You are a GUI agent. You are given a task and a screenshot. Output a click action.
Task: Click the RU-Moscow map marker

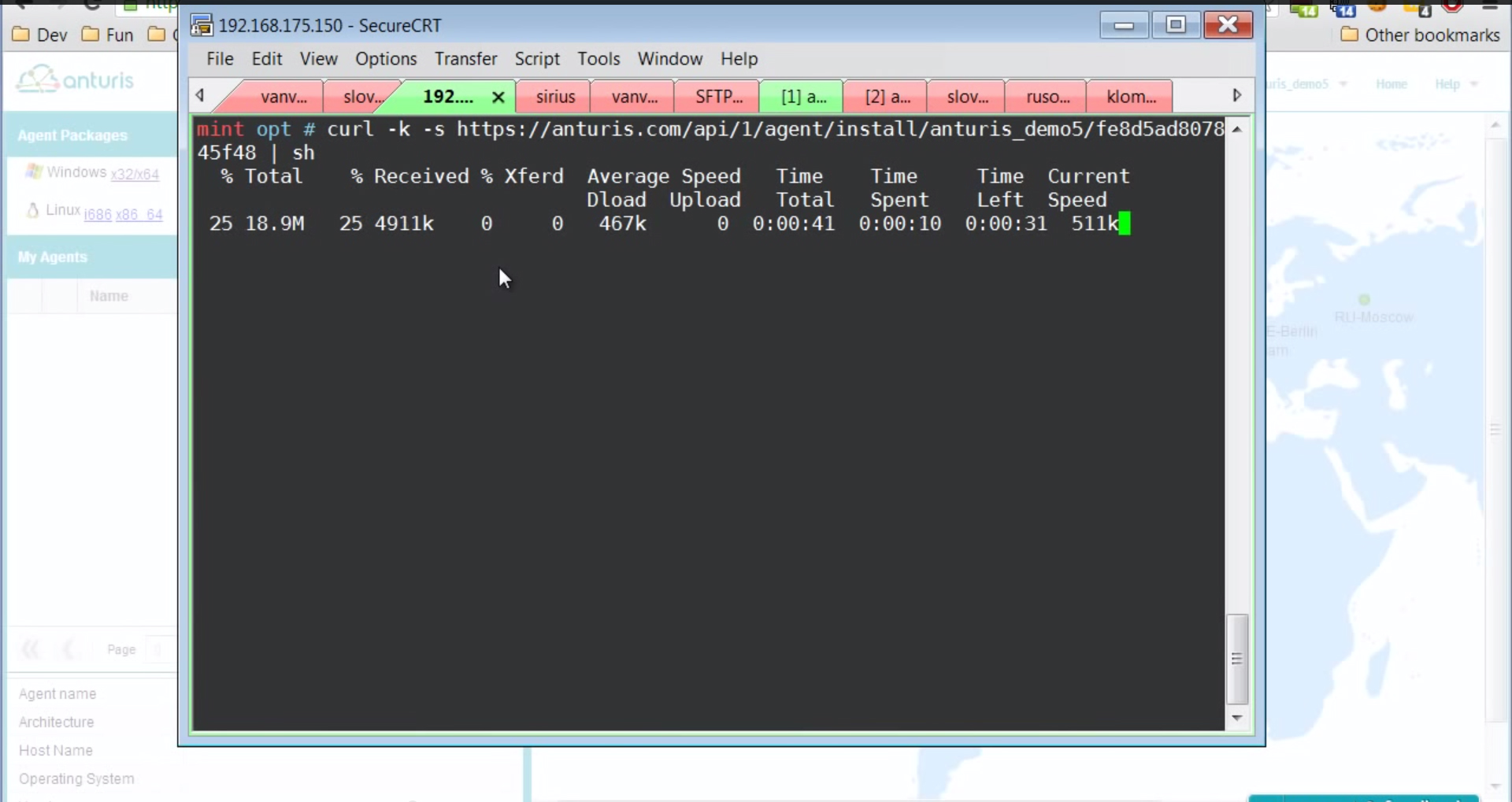pyautogui.click(x=1365, y=300)
